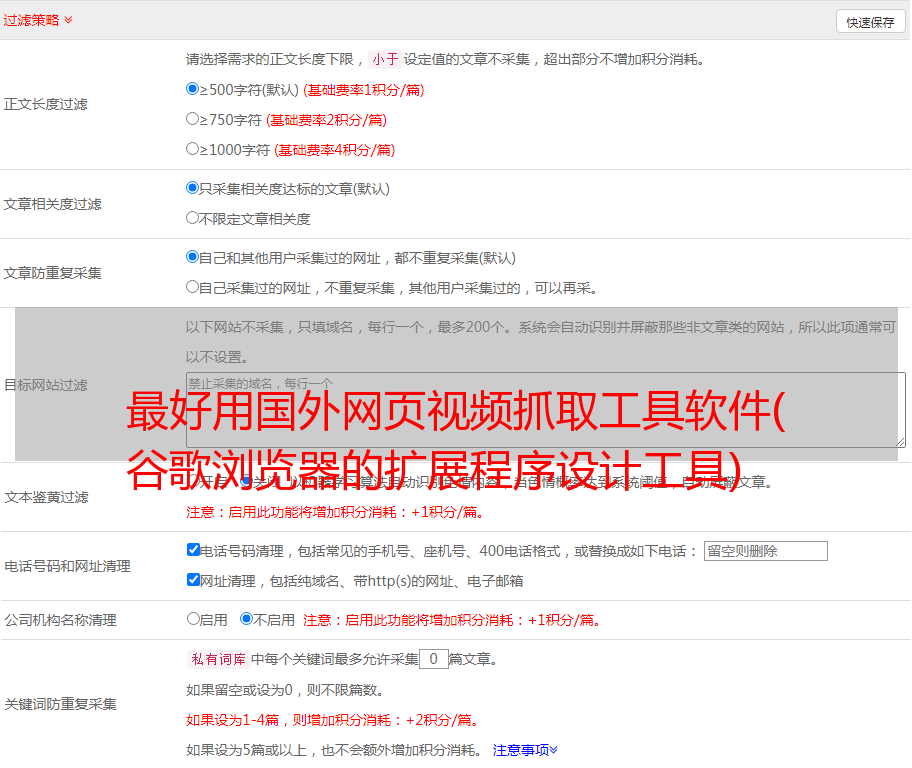Click the red 注意 note under 文本鉴黄过滤
The width and height of the screenshot is (912, 768).
pos(335,512)
